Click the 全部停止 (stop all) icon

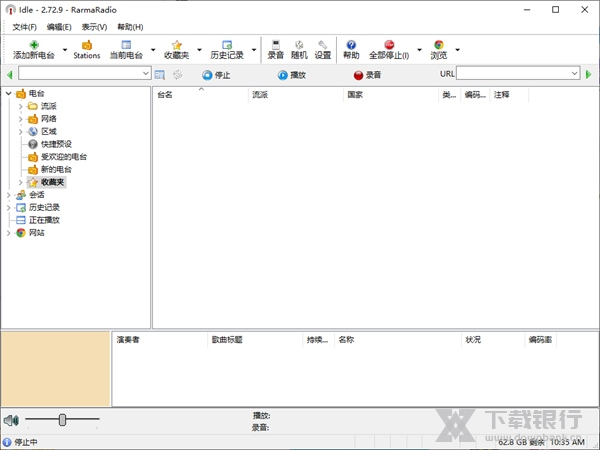[x=389, y=46]
